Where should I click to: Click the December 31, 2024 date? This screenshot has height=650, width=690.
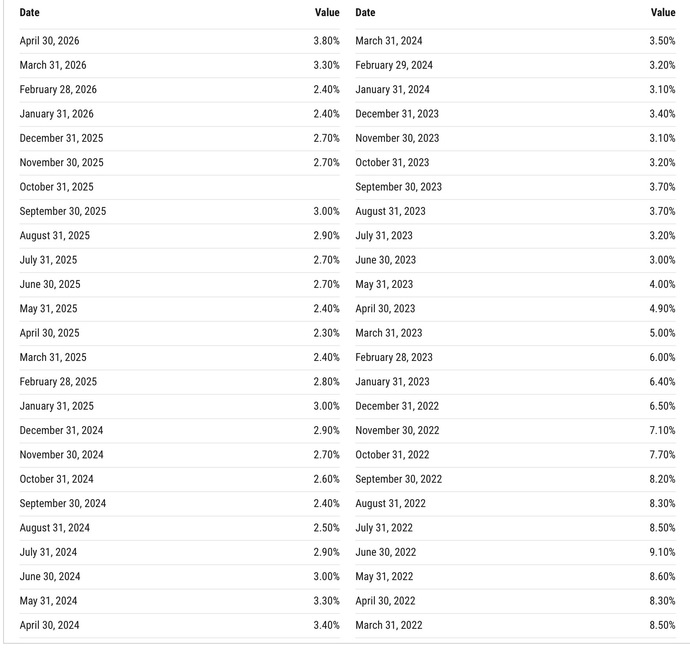pyautogui.click(x=61, y=430)
